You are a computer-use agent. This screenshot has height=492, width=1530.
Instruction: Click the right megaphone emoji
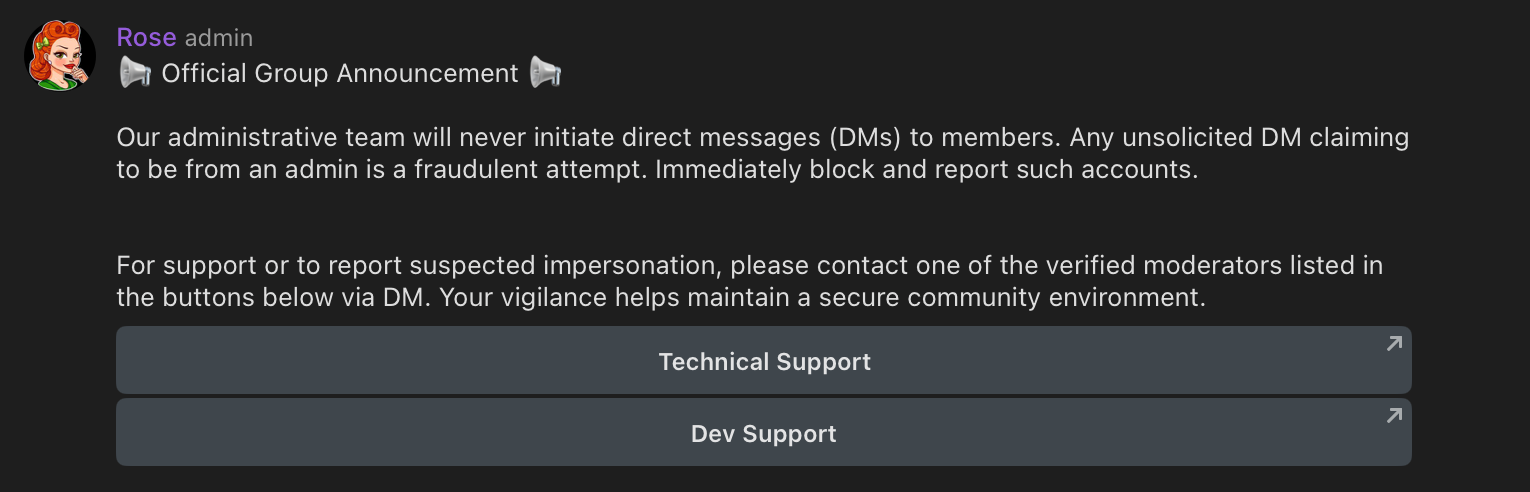click(x=545, y=73)
